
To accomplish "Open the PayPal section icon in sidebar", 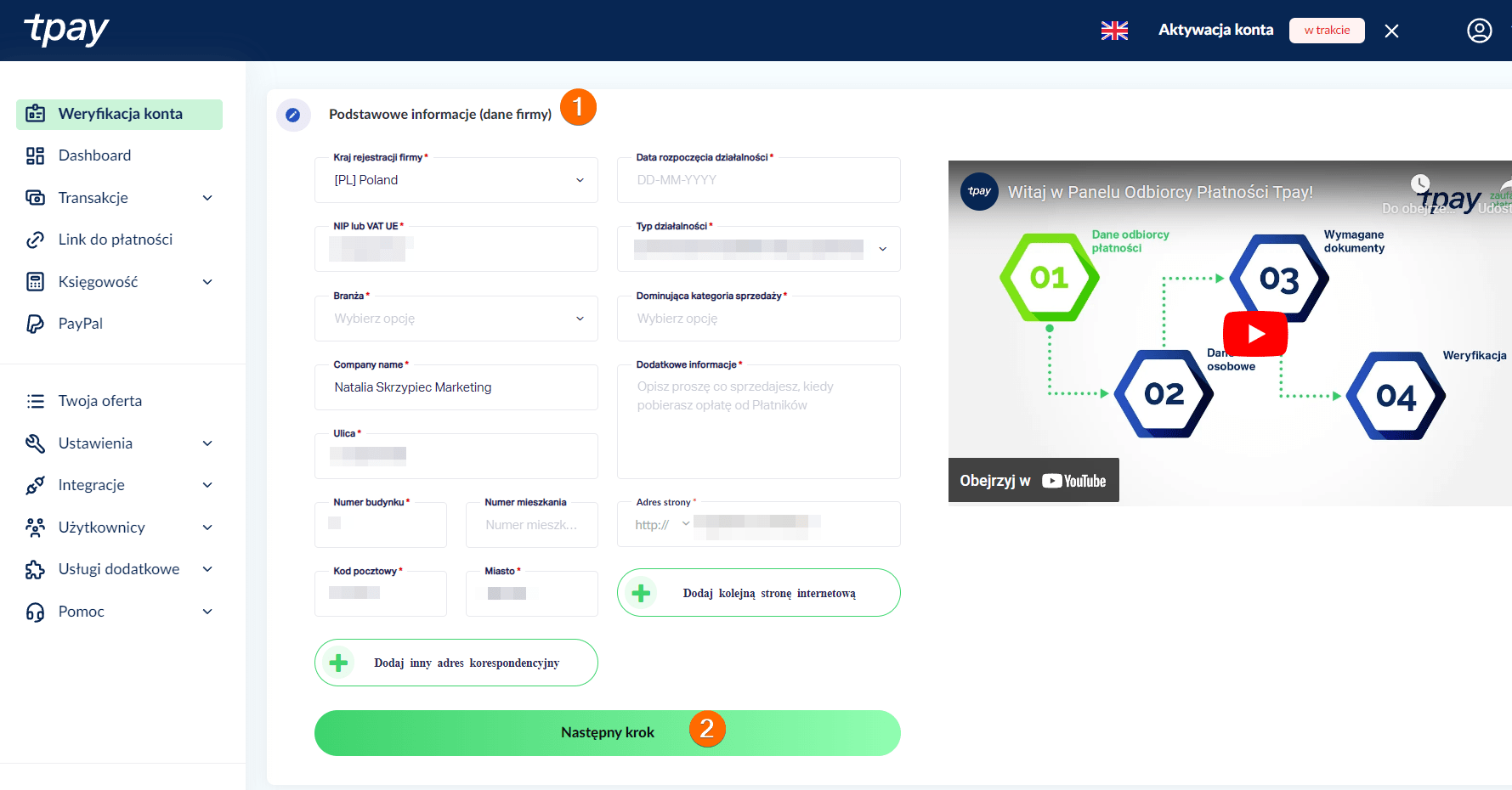I will 35,323.
